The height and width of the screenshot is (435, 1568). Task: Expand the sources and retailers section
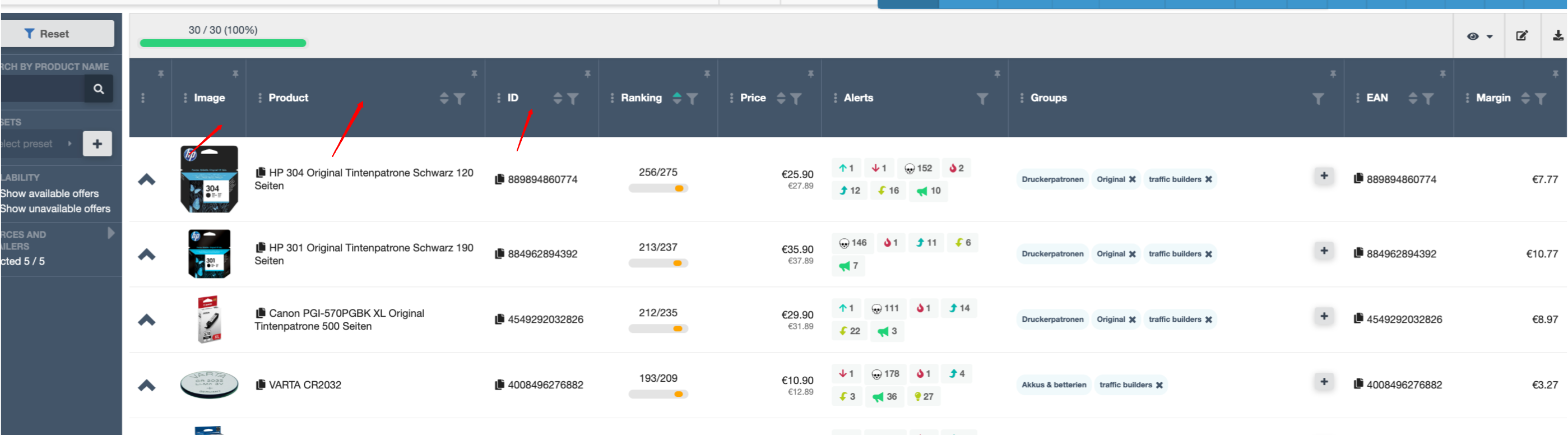[111, 233]
